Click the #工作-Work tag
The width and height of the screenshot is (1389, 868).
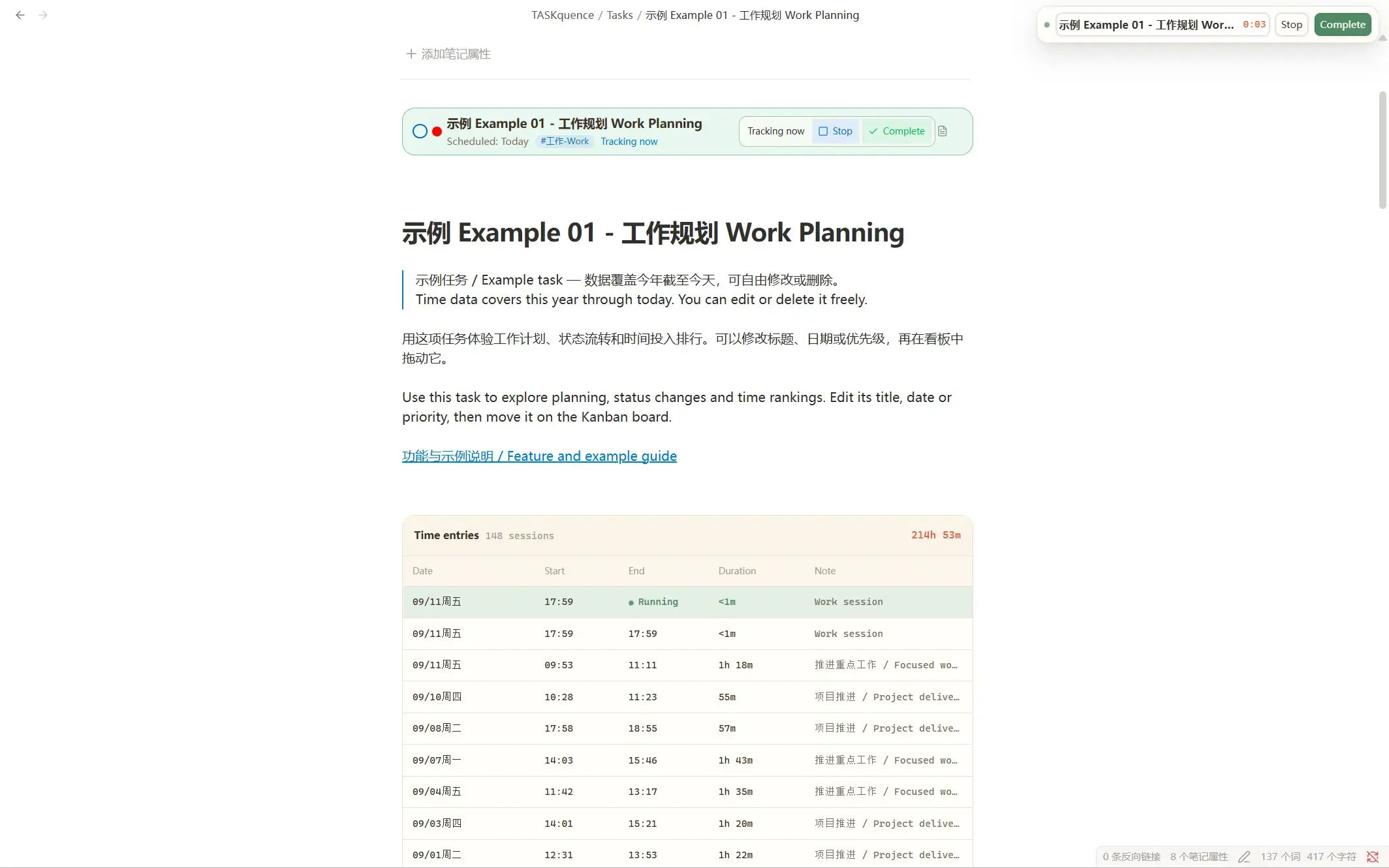[x=565, y=142]
